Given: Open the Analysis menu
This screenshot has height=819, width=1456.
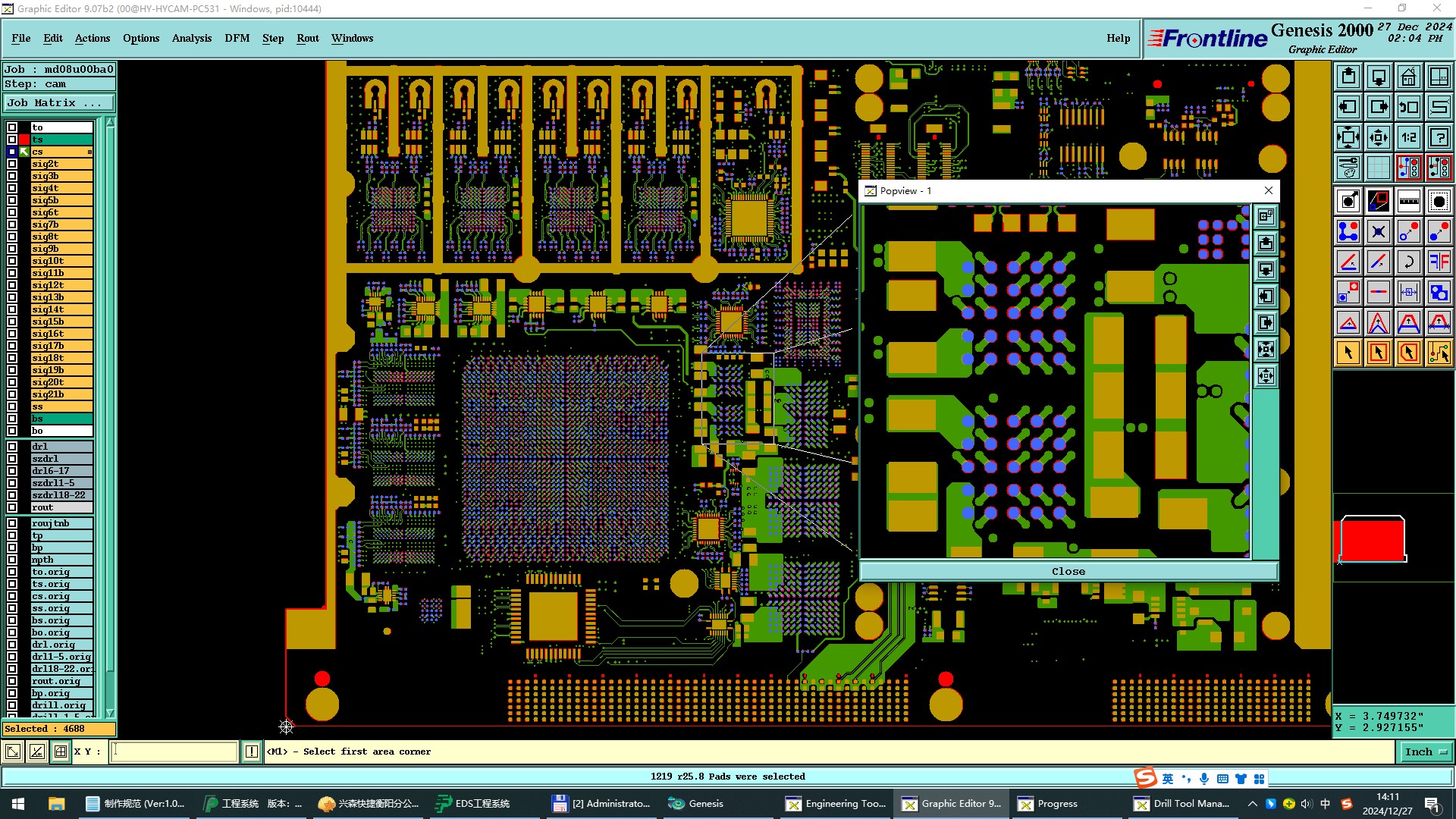Looking at the screenshot, I should tap(191, 38).
